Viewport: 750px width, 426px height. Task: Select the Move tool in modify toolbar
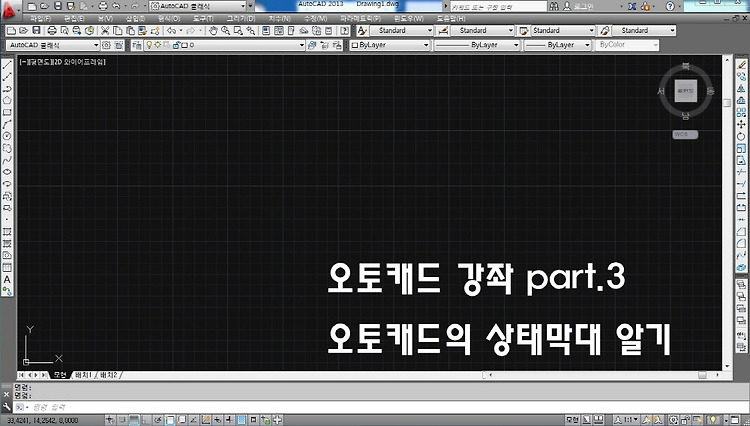click(741, 124)
